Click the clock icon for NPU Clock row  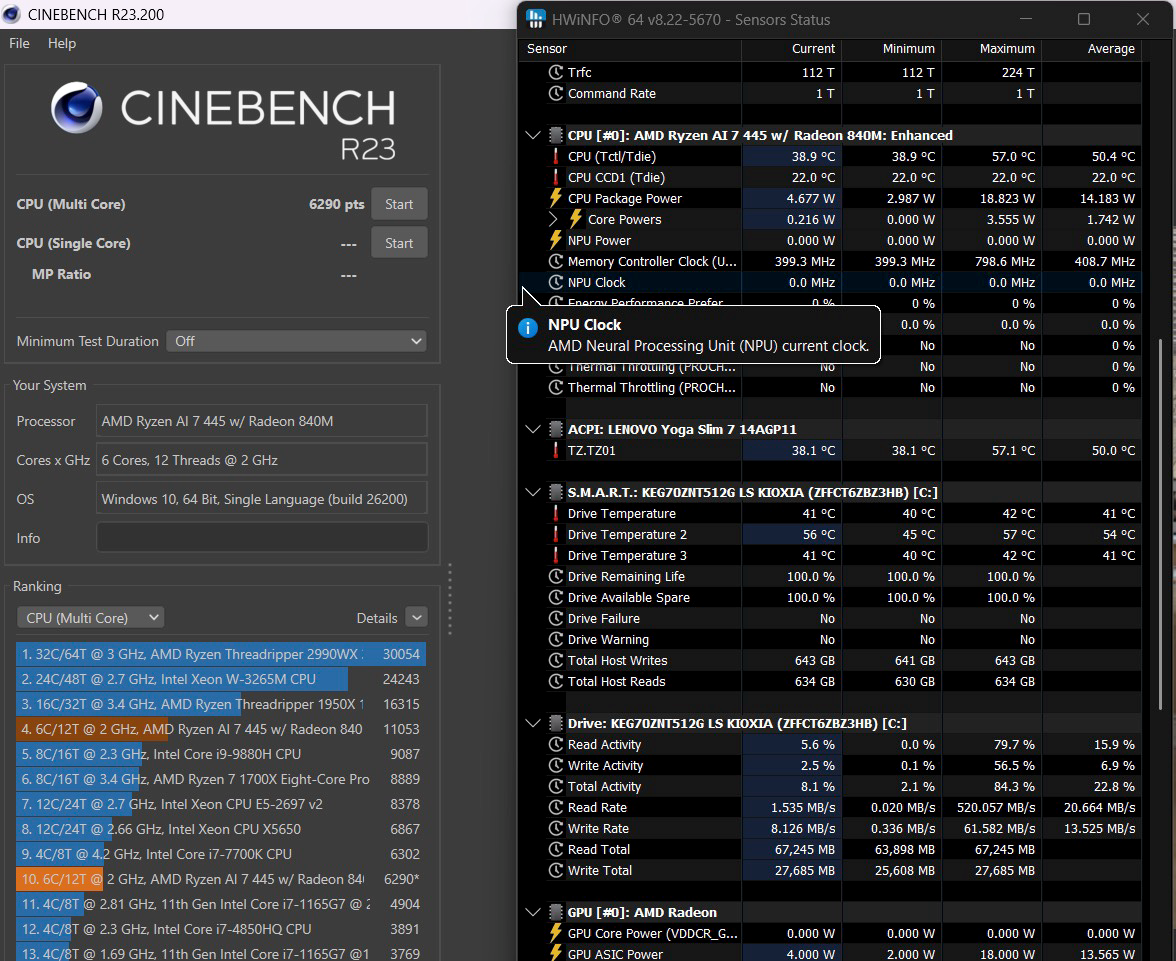click(x=556, y=282)
